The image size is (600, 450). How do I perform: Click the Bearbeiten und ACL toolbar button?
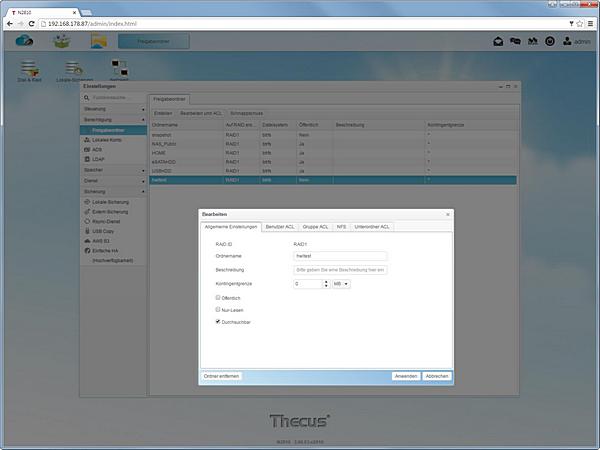(201, 113)
